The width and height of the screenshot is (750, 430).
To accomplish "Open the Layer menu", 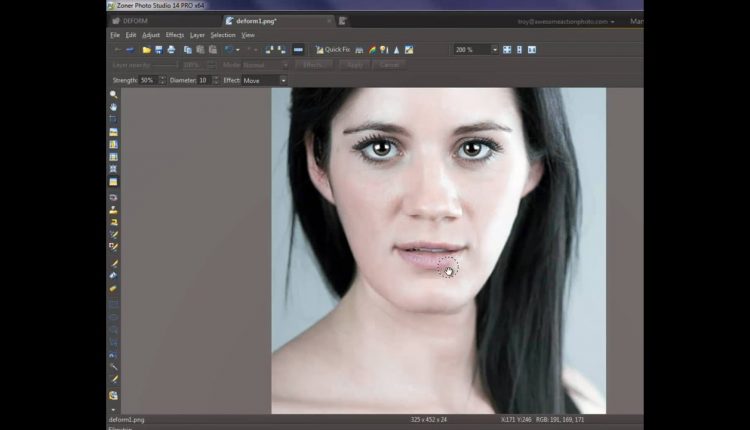I will point(197,35).
